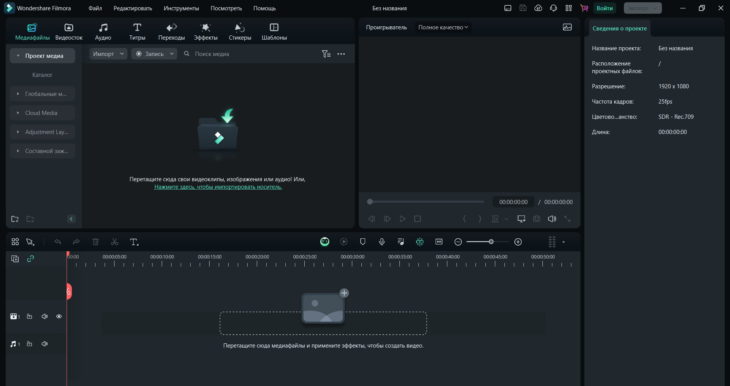Click the current player timecode field
Image resolution: width=730 pixels, height=386 pixels.
click(x=513, y=202)
